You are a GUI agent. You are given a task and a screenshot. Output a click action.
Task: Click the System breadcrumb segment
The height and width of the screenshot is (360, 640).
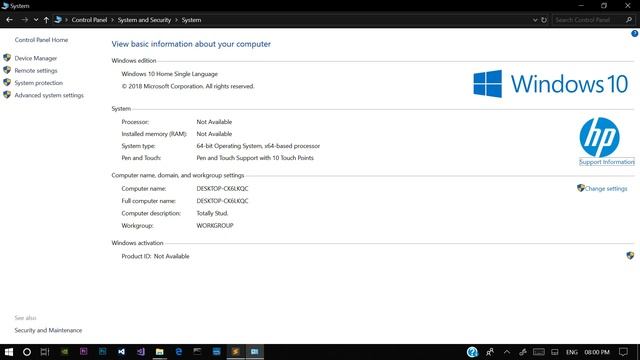[191, 20]
